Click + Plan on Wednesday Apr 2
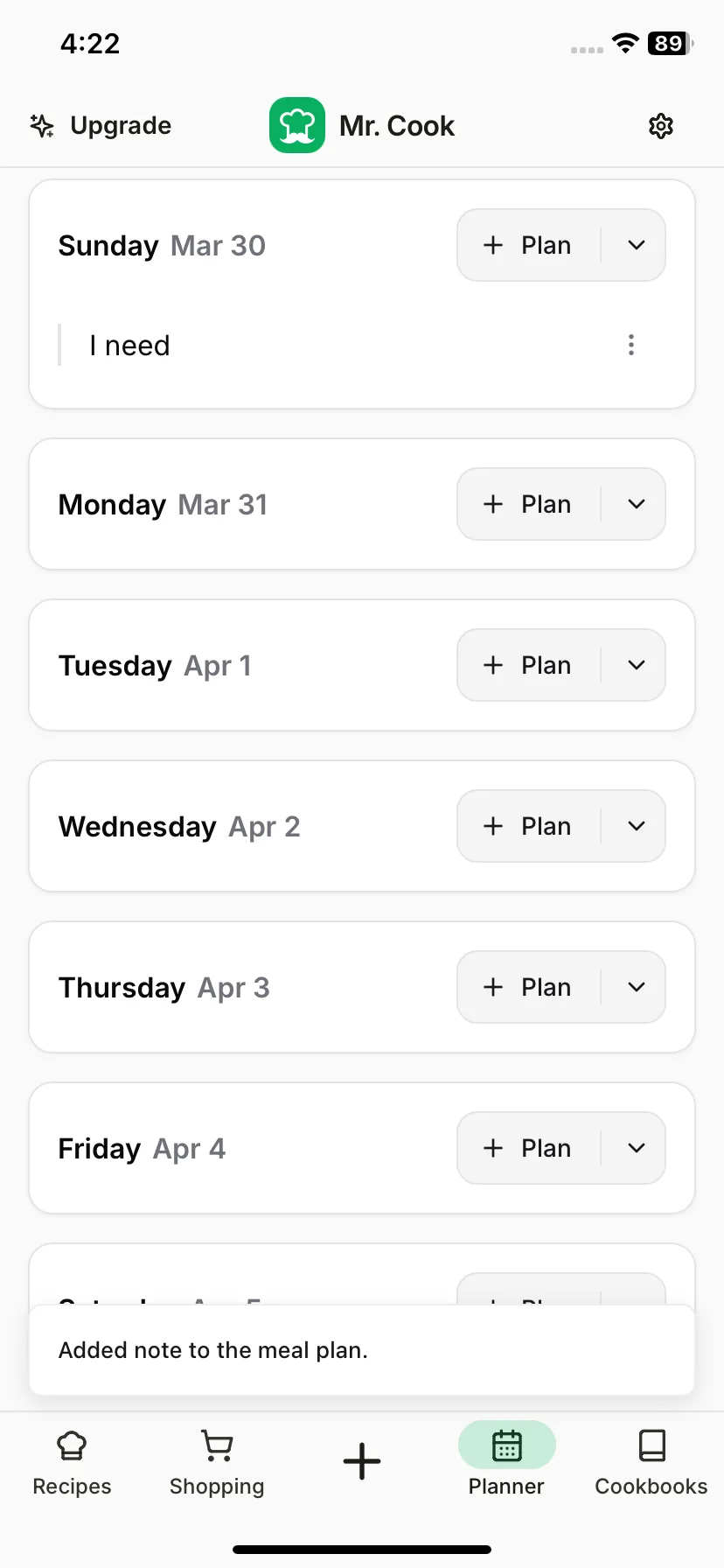Screen dimensions: 724x1568 528,826
